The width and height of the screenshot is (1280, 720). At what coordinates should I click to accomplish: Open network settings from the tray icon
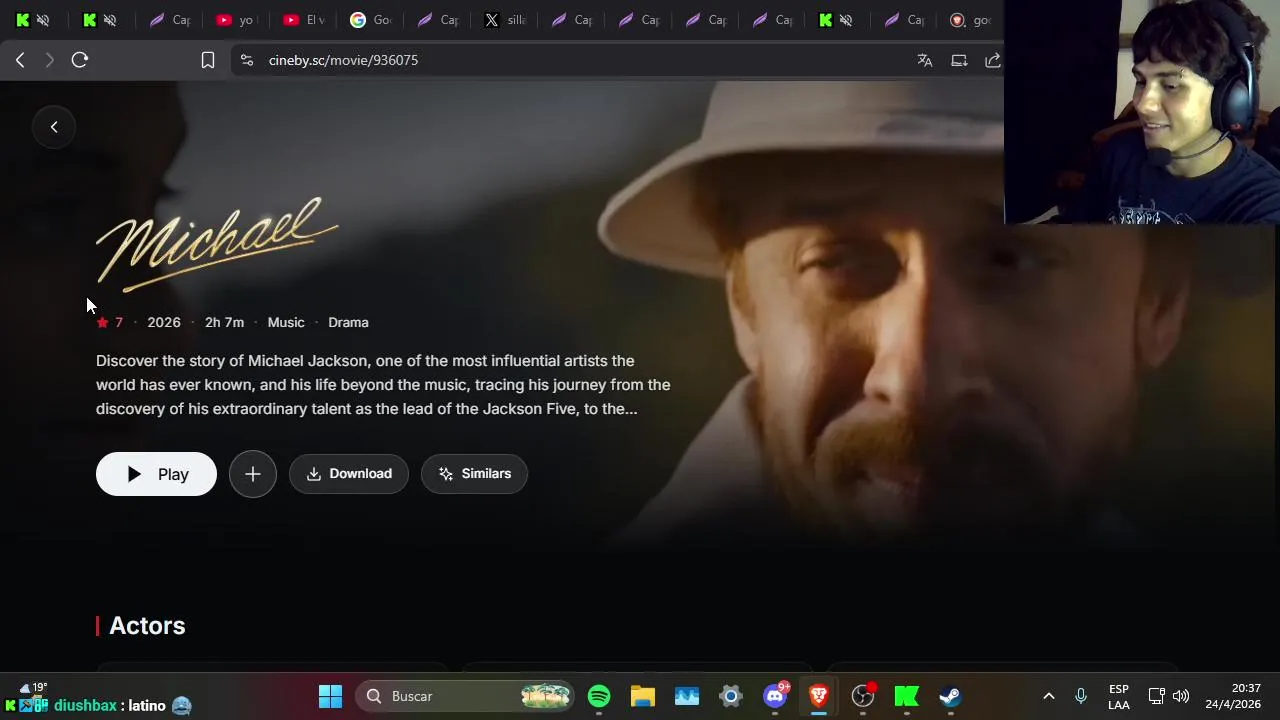[1156, 696]
